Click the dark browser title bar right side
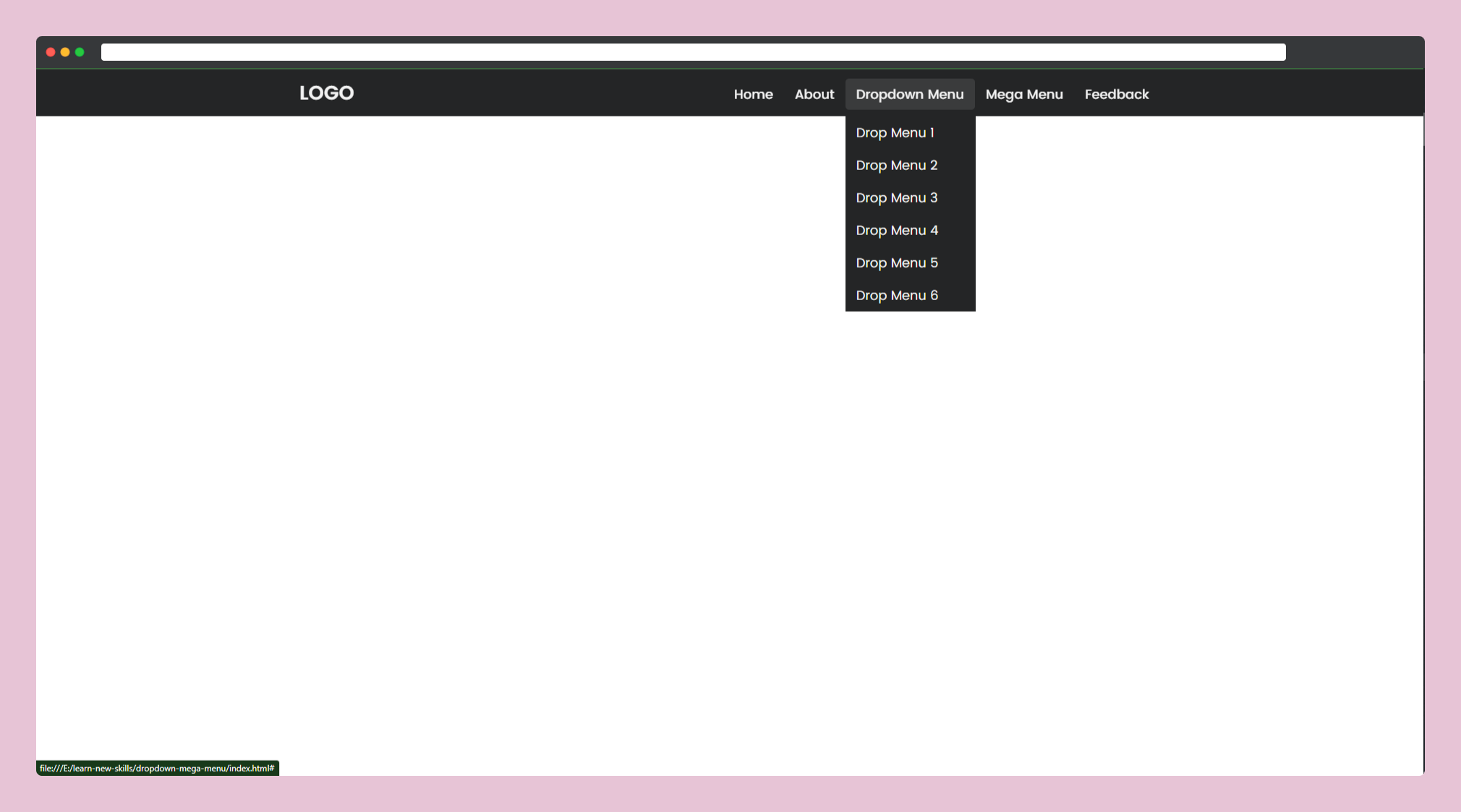Image resolution: width=1461 pixels, height=812 pixels. click(1353, 52)
